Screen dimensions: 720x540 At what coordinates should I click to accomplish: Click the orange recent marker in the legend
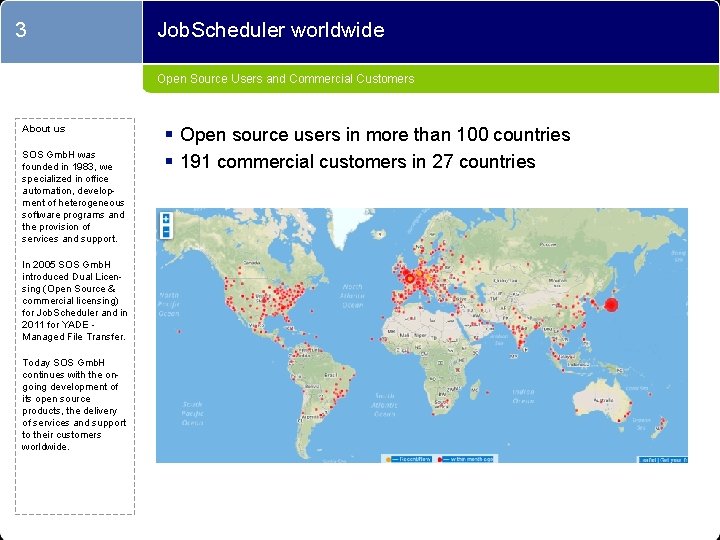tap(388, 459)
